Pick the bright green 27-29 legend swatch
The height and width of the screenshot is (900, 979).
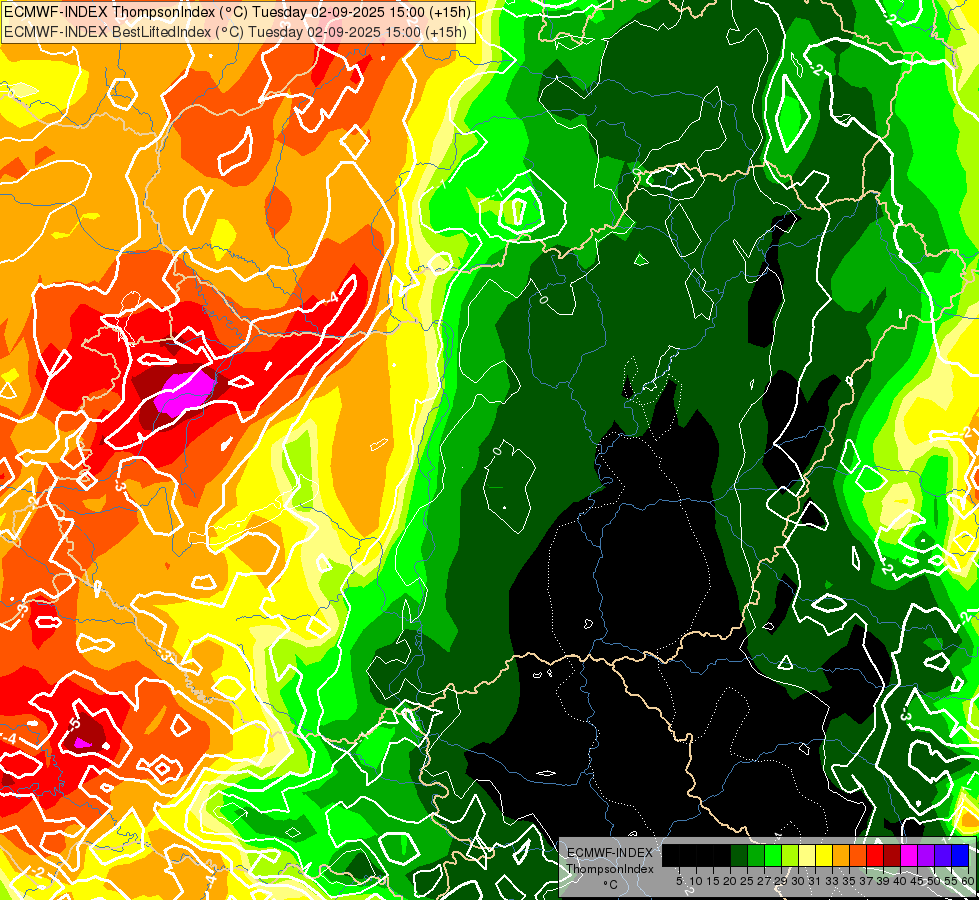point(773,855)
